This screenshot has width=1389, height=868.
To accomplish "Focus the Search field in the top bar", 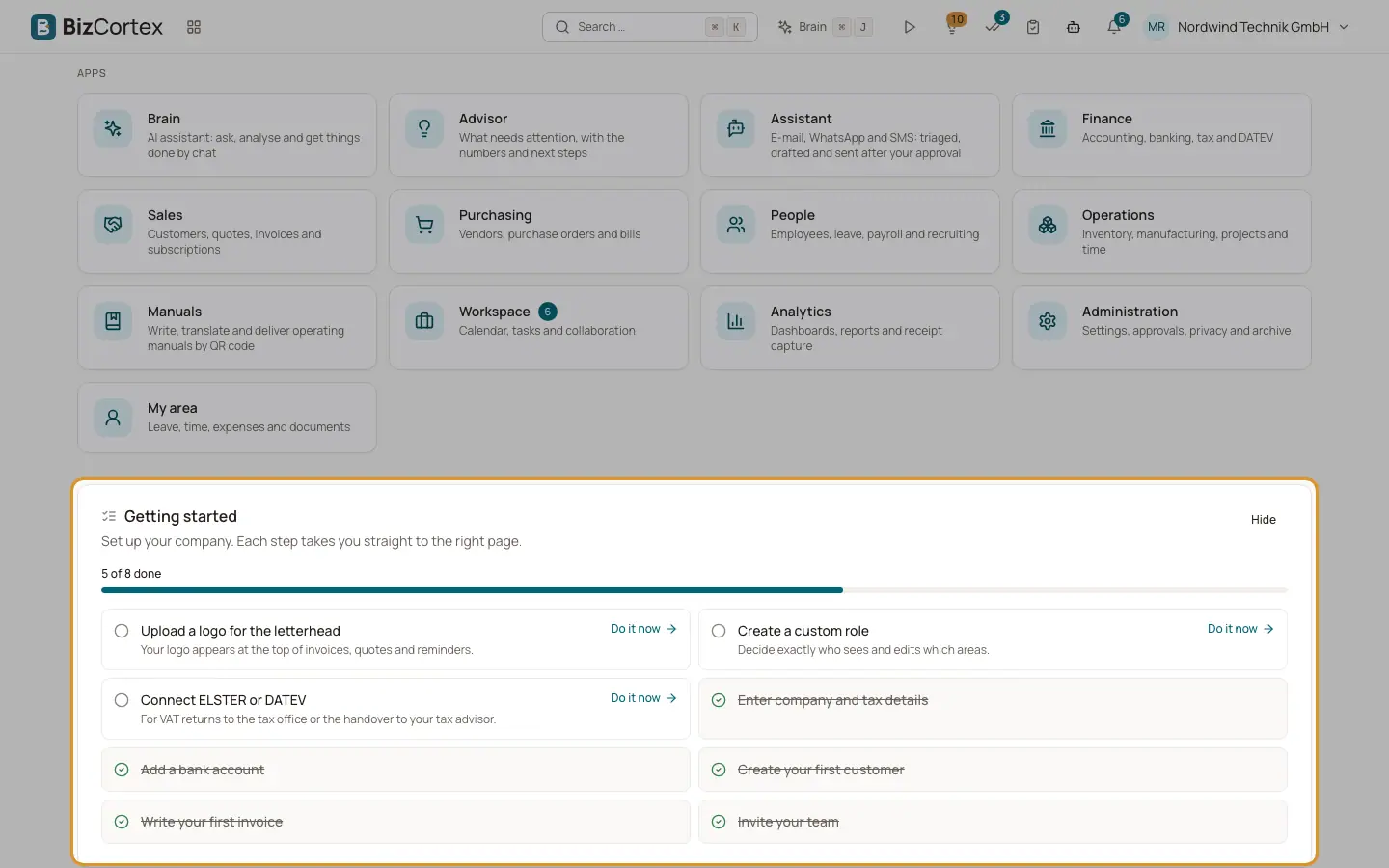I will coord(650,27).
